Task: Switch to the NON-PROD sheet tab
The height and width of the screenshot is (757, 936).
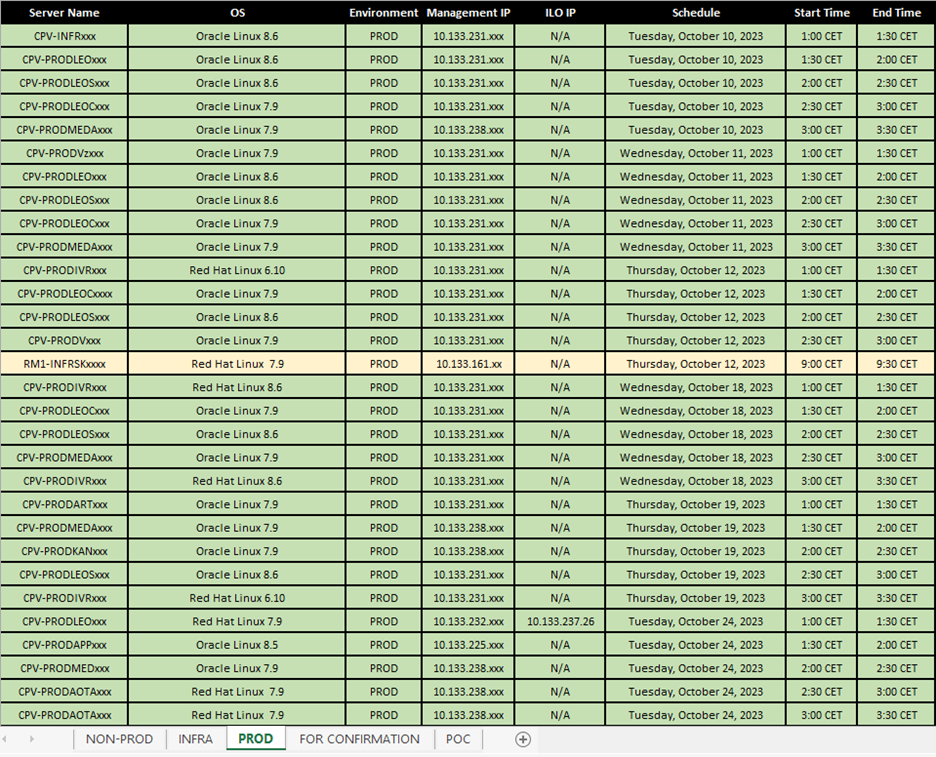Action: pos(119,739)
